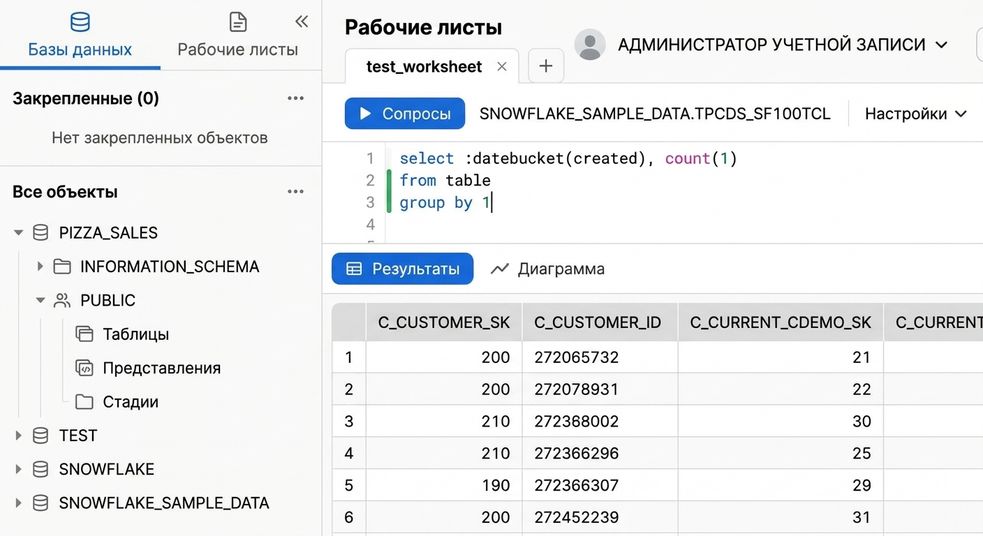
Task: Open the SNOWFLAKE_SAMPLE_DATA.TPCDS_SF100TCL context selector
Action: 654,113
